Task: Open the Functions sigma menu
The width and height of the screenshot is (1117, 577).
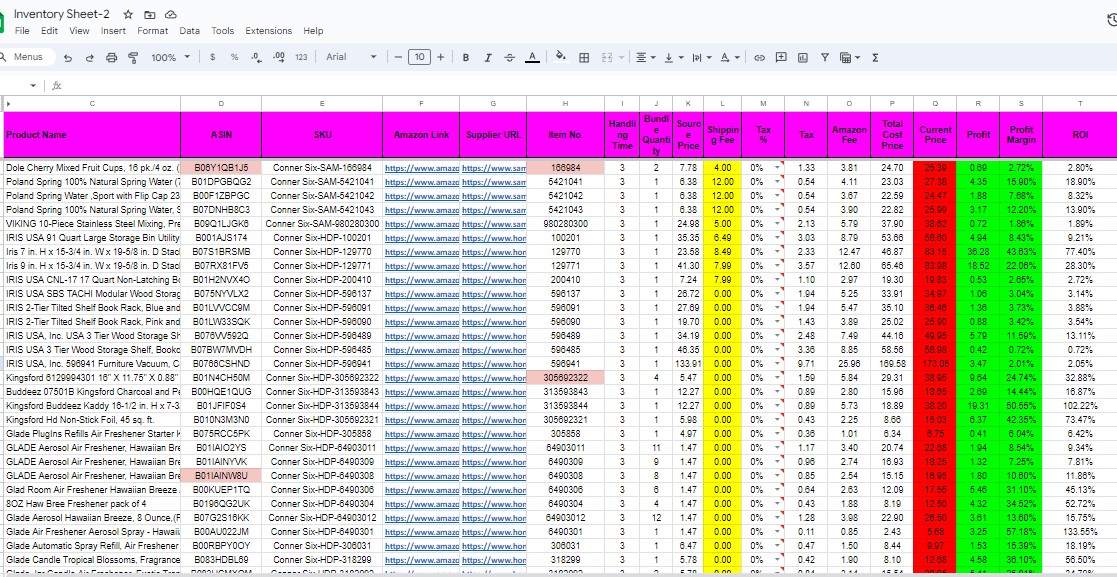Action: 876,58
